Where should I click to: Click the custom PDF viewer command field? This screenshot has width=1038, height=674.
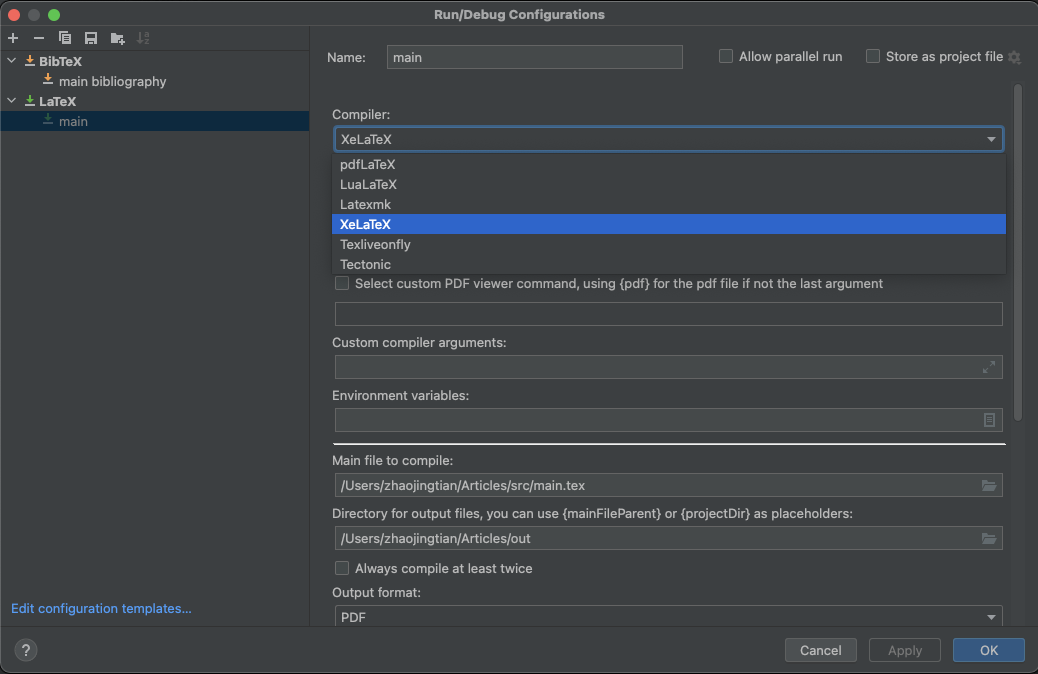[669, 314]
